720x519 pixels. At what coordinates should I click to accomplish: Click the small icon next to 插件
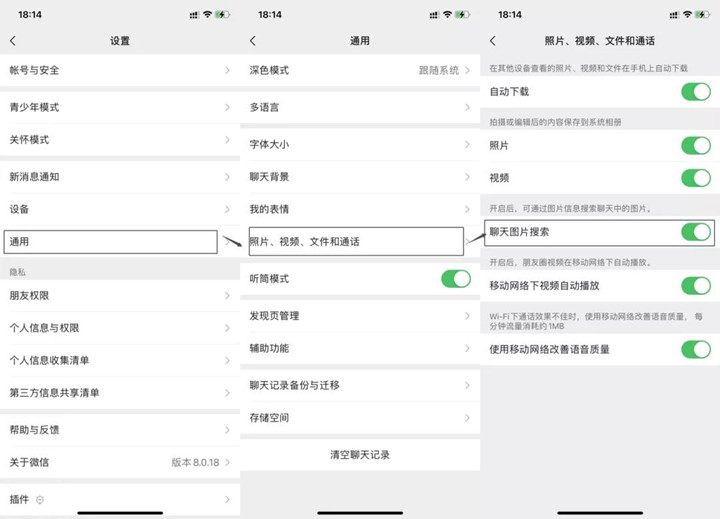(40, 499)
